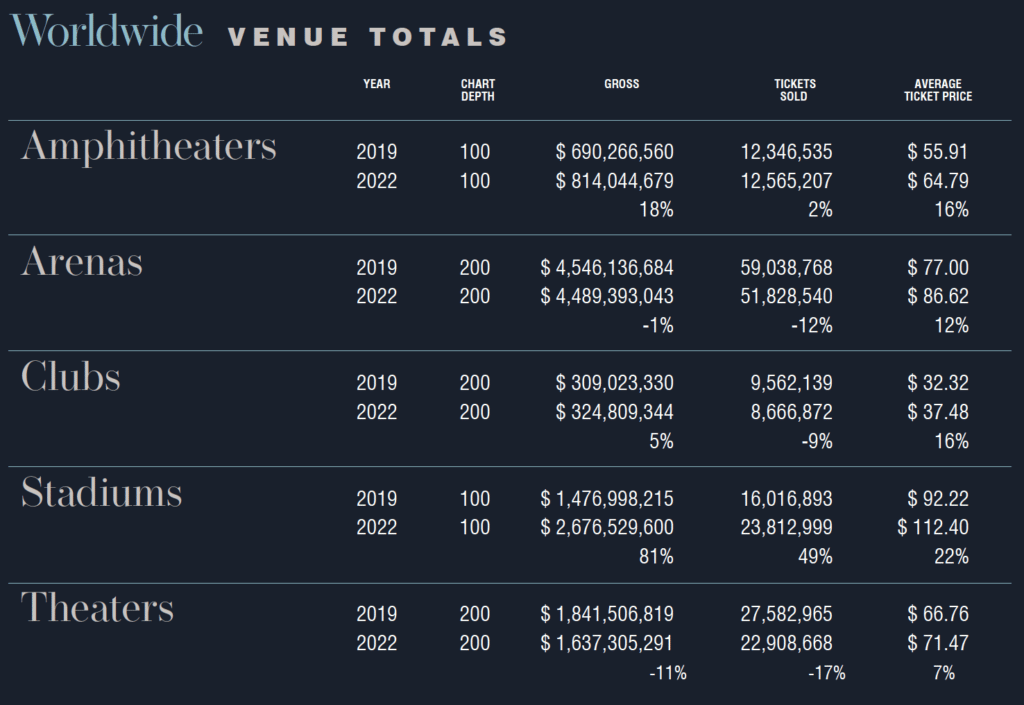Click the YEAR column header
This screenshot has width=1024, height=705.
pos(377,84)
